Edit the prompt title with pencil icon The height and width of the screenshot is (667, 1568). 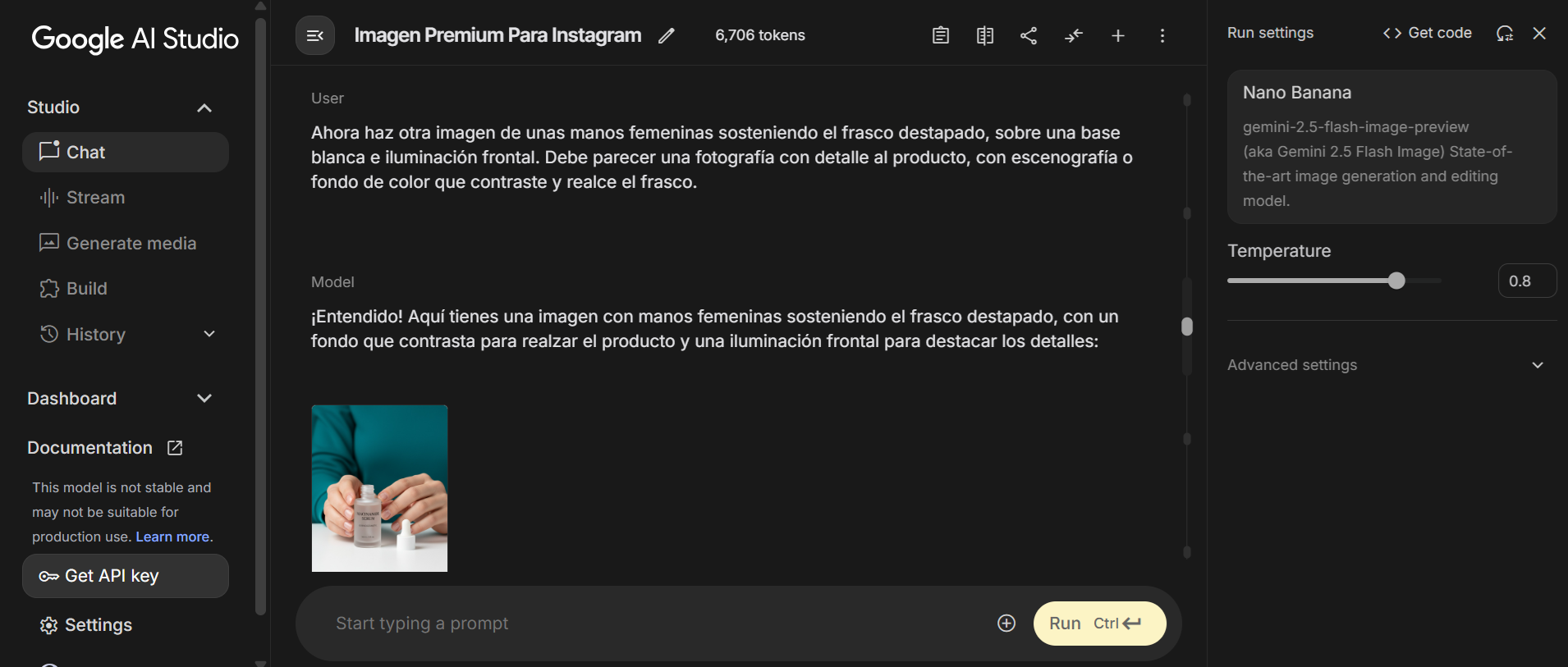(x=667, y=35)
